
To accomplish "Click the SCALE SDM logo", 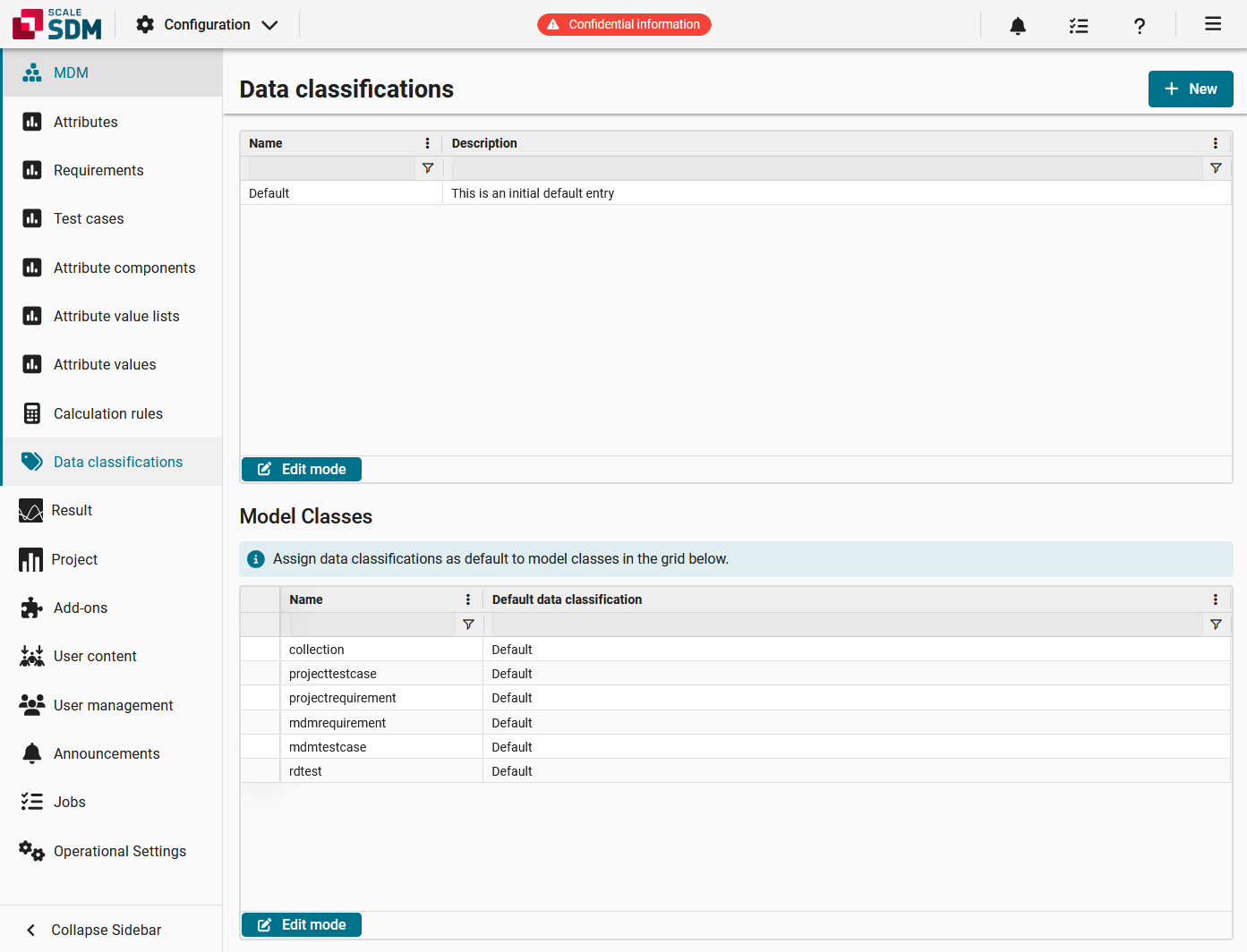I will tap(57, 24).
